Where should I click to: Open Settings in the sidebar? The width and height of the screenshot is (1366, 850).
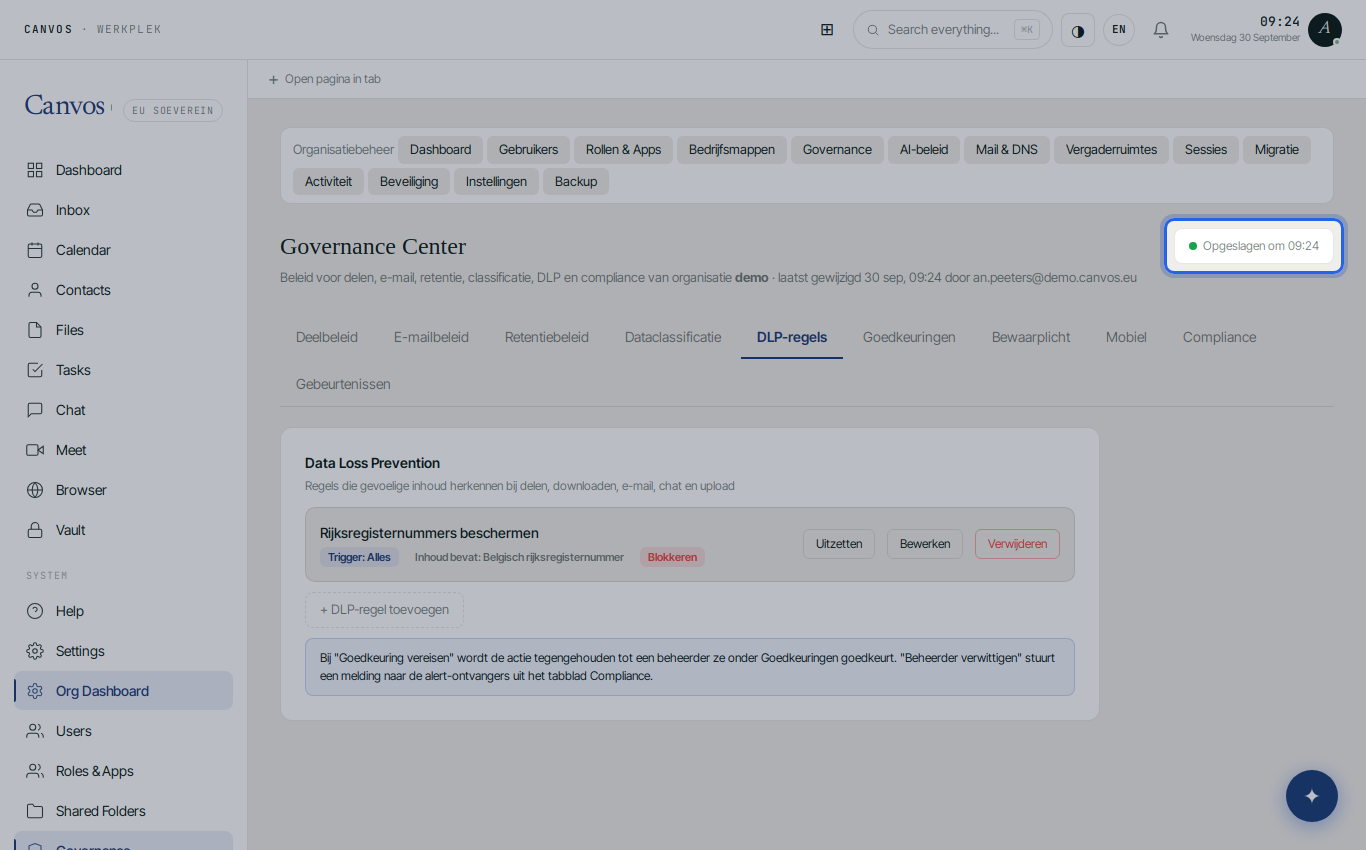click(x=124, y=651)
